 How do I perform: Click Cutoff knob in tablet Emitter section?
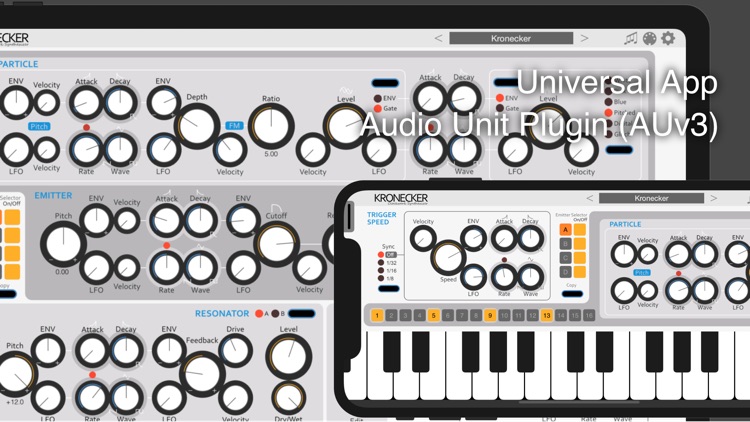coord(276,244)
